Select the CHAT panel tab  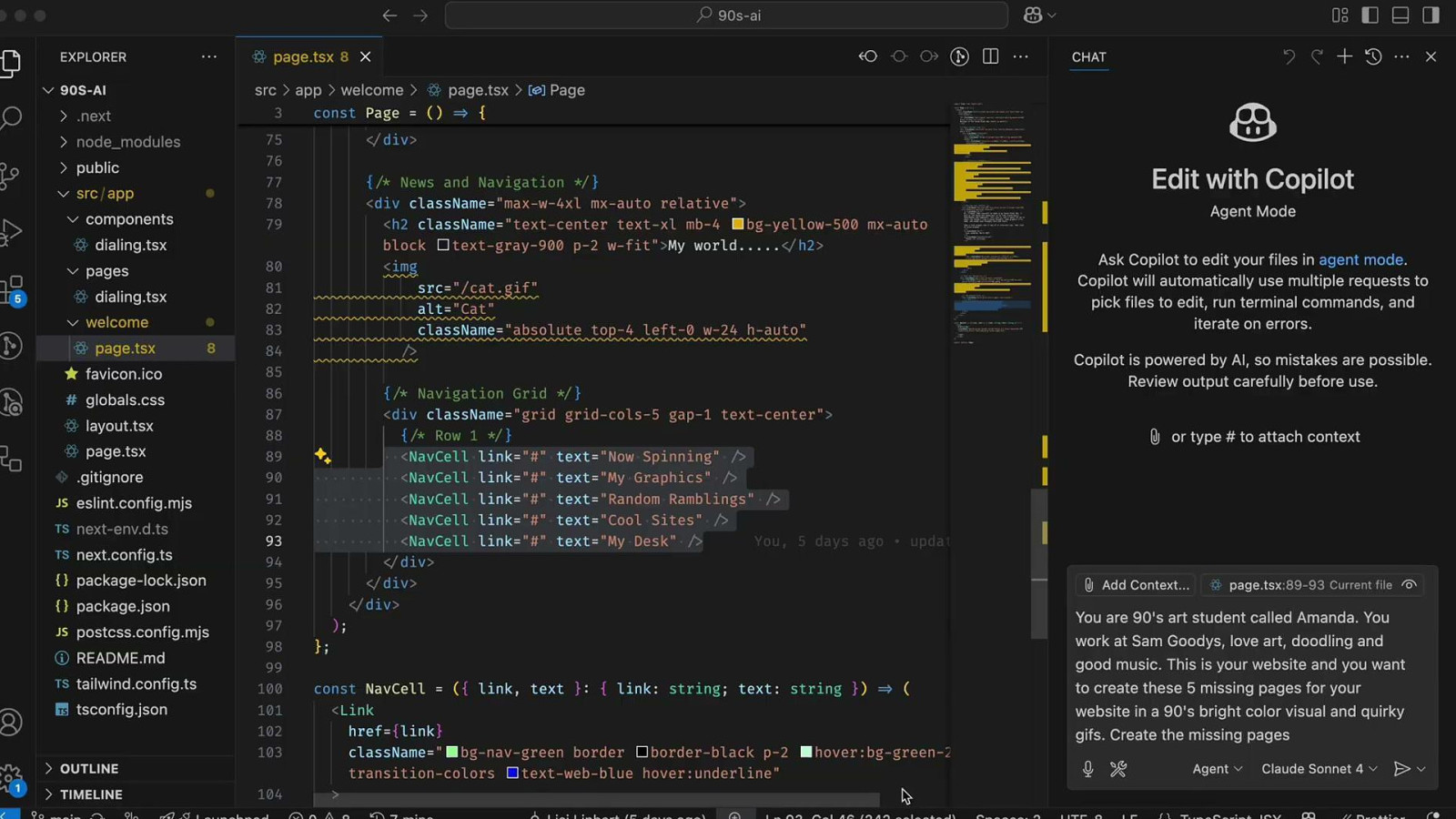click(1088, 56)
